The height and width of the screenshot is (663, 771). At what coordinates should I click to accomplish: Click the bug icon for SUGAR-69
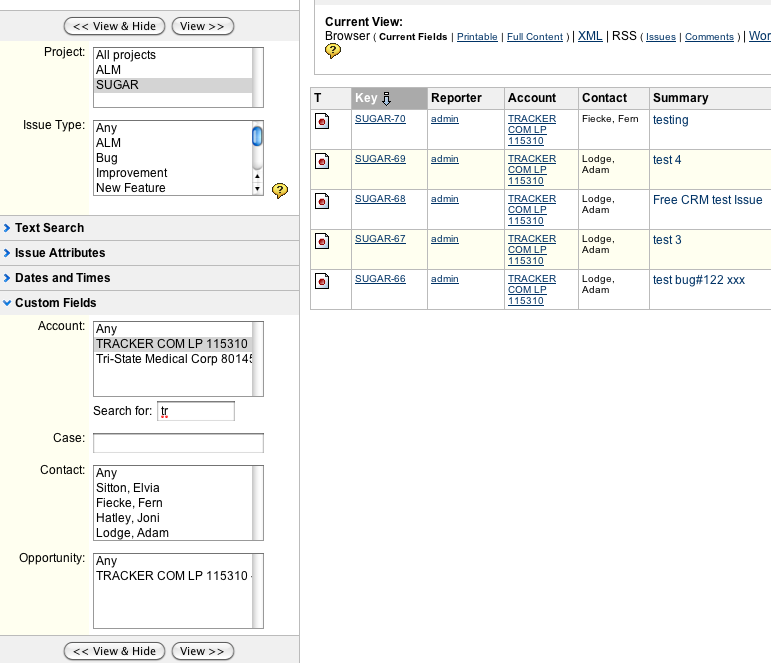tap(321, 161)
